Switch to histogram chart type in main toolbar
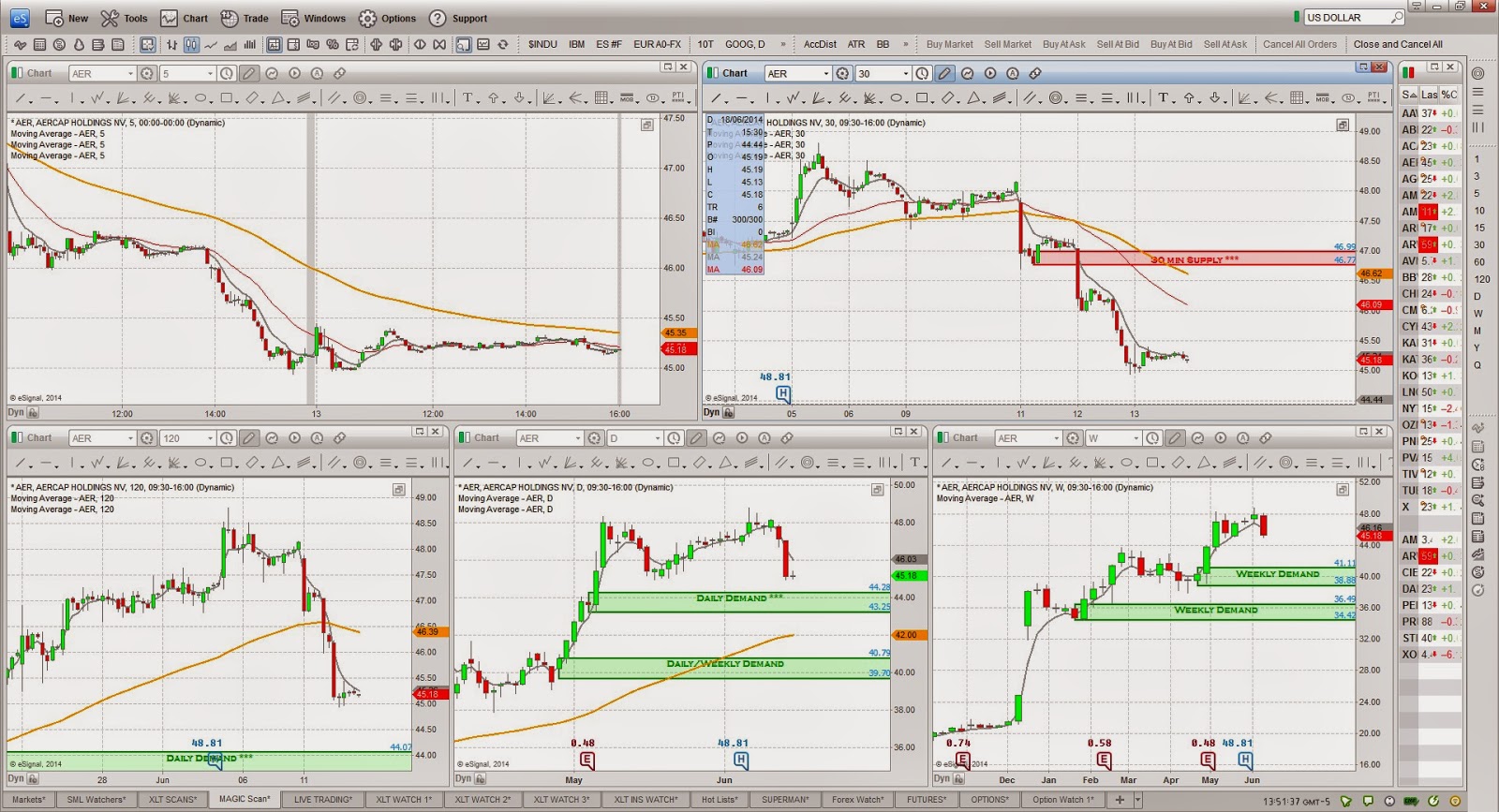The width and height of the screenshot is (1499, 812). pos(250,44)
